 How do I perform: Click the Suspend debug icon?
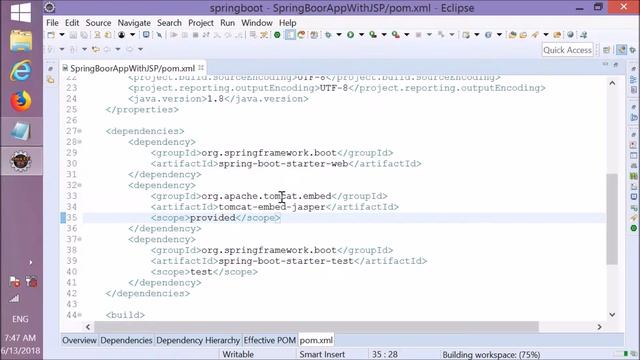[x=184, y=35]
